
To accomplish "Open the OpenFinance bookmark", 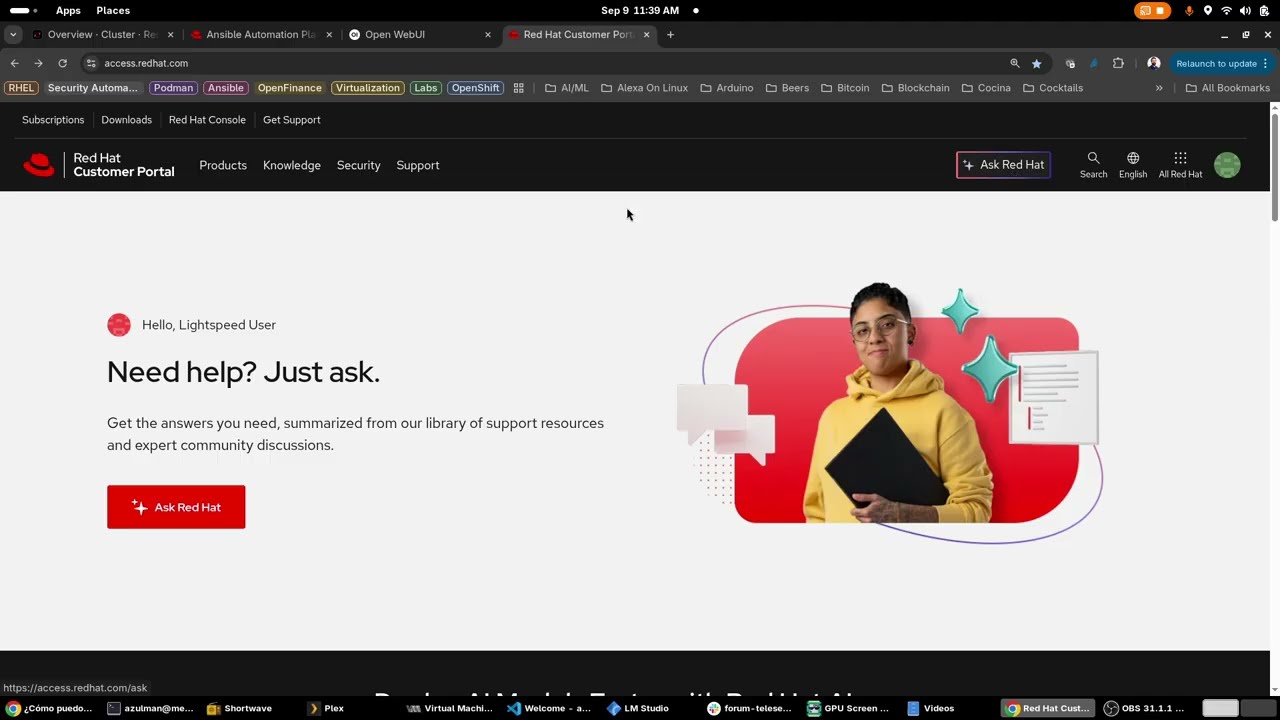I will pyautogui.click(x=289, y=88).
